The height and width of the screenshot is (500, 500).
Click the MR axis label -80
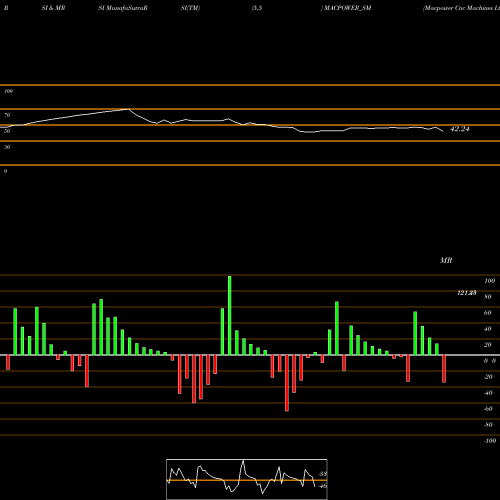pyautogui.click(x=488, y=425)
